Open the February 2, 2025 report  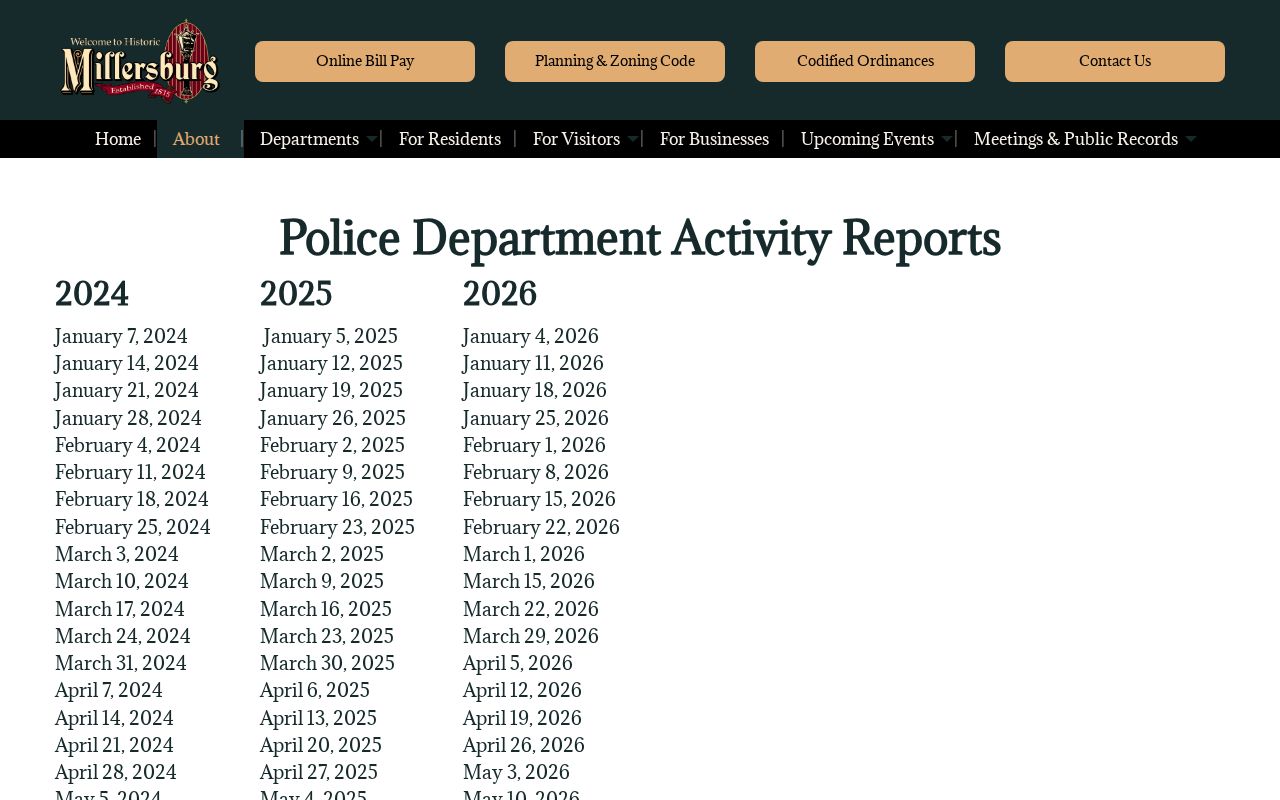[332, 445]
